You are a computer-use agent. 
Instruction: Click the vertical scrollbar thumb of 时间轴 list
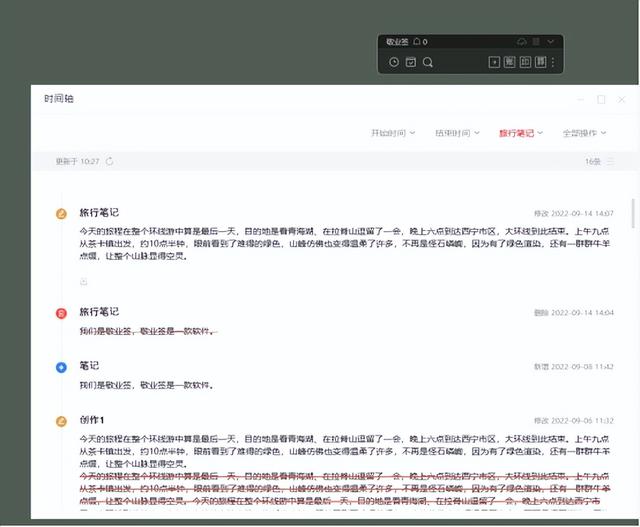[633, 213]
